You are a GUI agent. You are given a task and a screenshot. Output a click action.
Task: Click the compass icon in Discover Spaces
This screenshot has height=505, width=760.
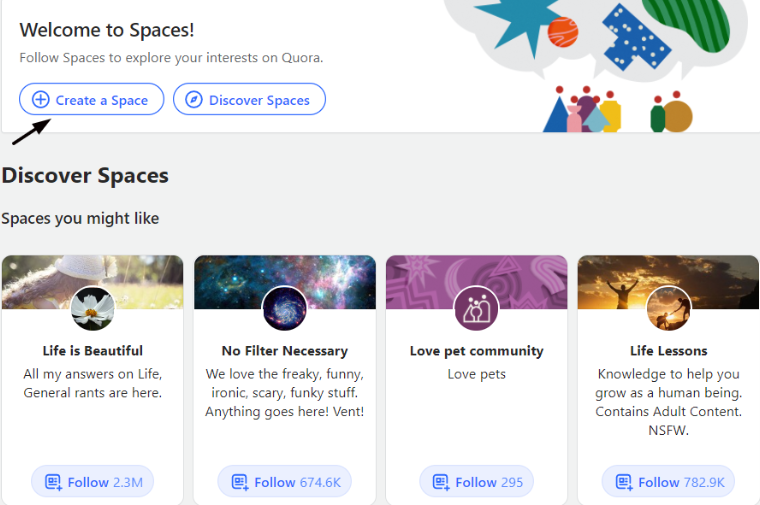click(194, 100)
